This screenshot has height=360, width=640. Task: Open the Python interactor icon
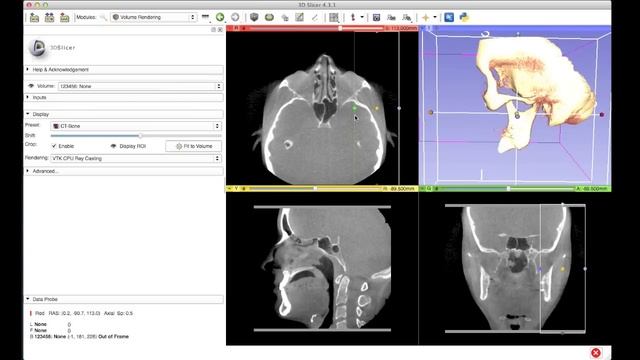(464, 17)
